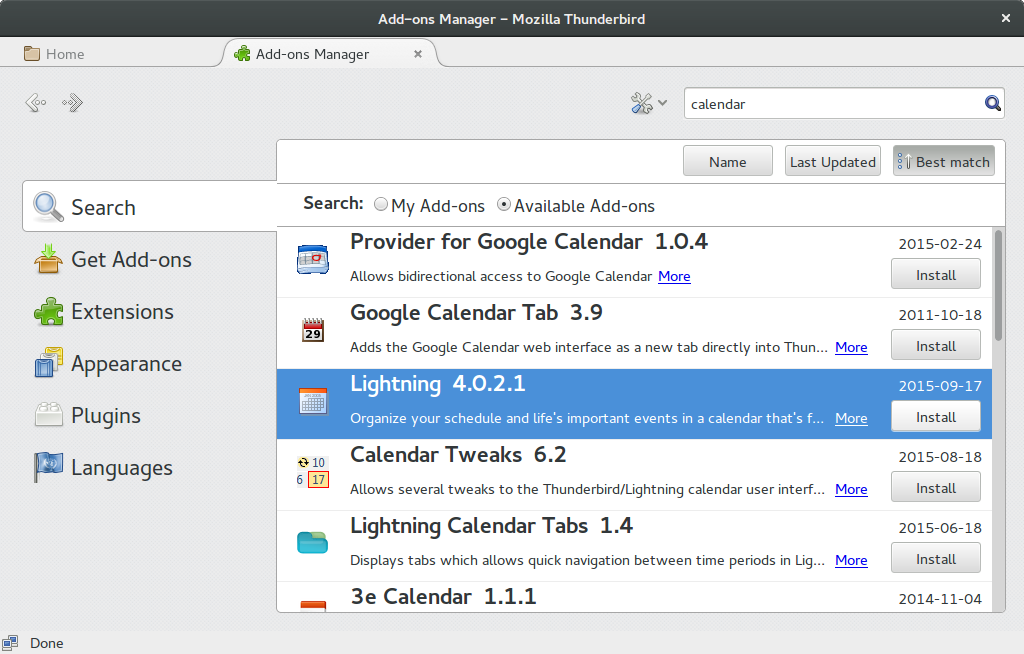The height and width of the screenshot is (654, 1024).
Task: Click the Add-ons Manager tab puzzle icon
Action: (242, 54)
